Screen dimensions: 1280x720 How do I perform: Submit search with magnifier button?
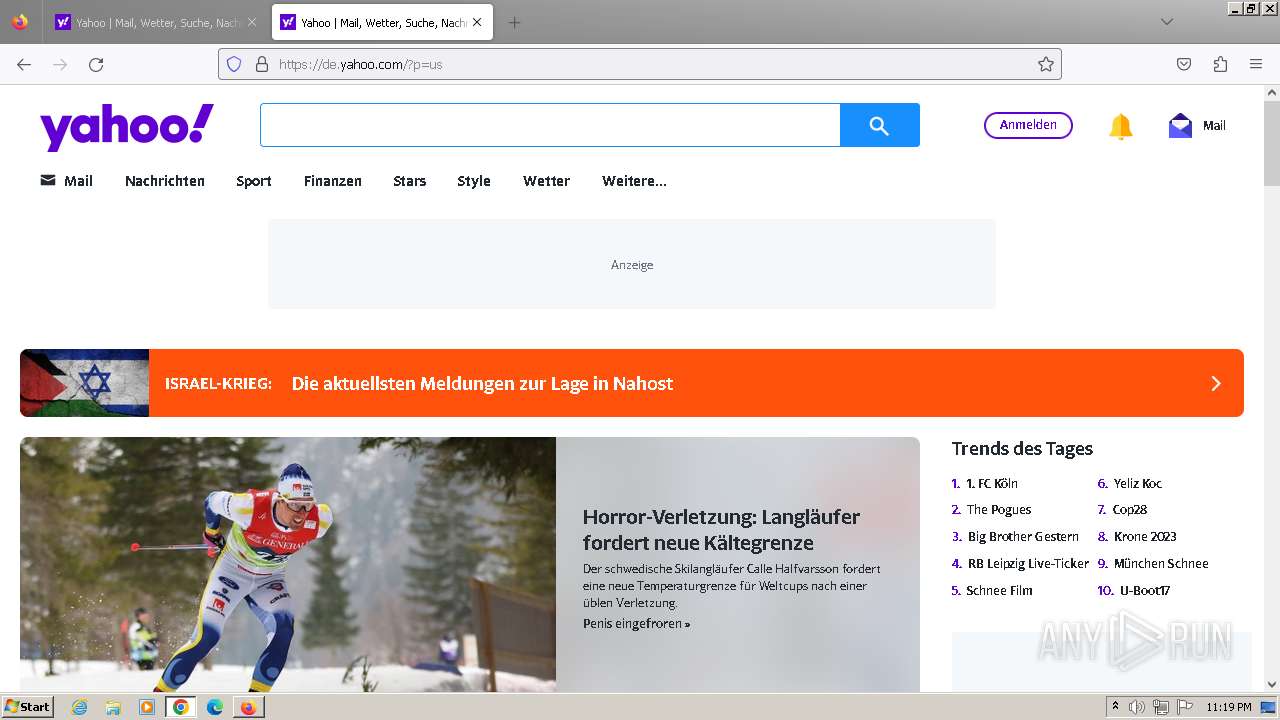pos(880,125)
